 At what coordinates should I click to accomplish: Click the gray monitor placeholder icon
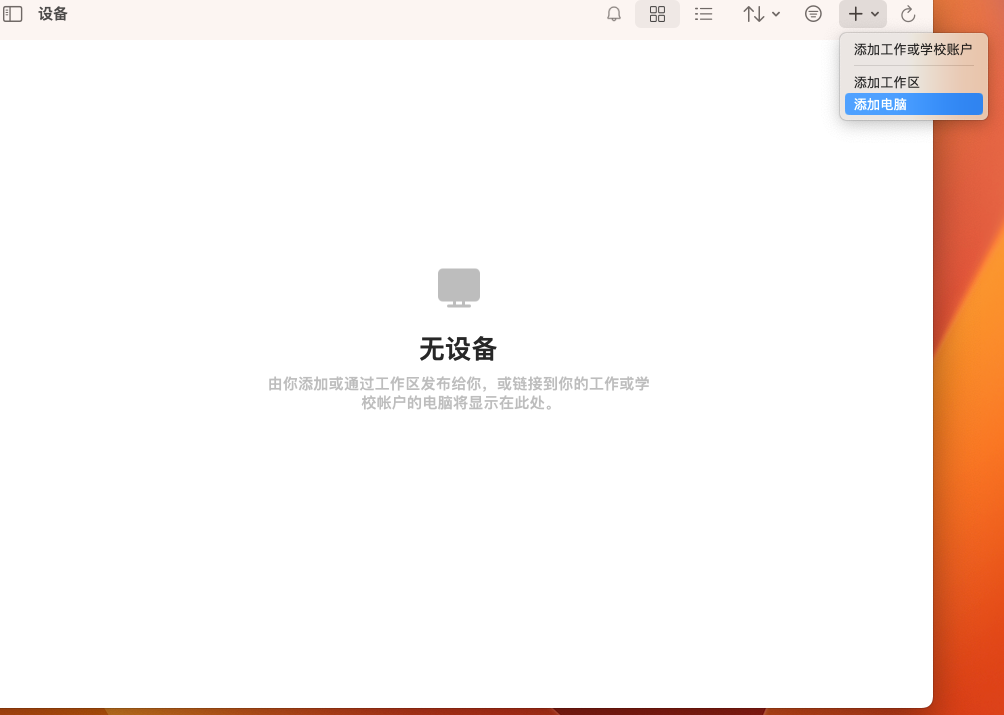click(x=459, y=288)
